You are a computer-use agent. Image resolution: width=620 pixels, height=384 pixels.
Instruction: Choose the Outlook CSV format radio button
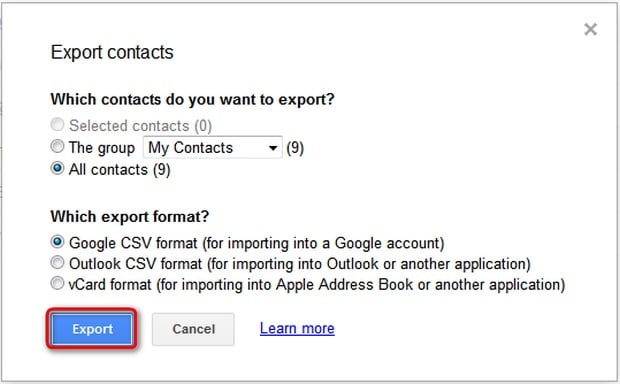coord(57,262)
